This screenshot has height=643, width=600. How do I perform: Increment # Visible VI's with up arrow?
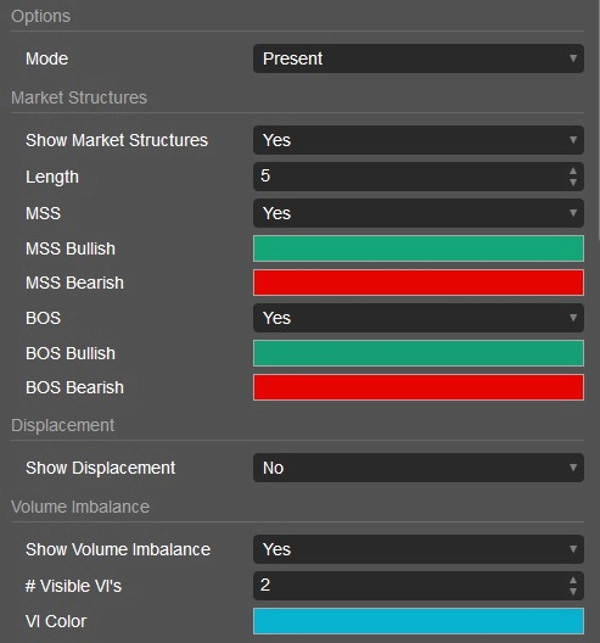pyautogui.click(x=573, y=580)
